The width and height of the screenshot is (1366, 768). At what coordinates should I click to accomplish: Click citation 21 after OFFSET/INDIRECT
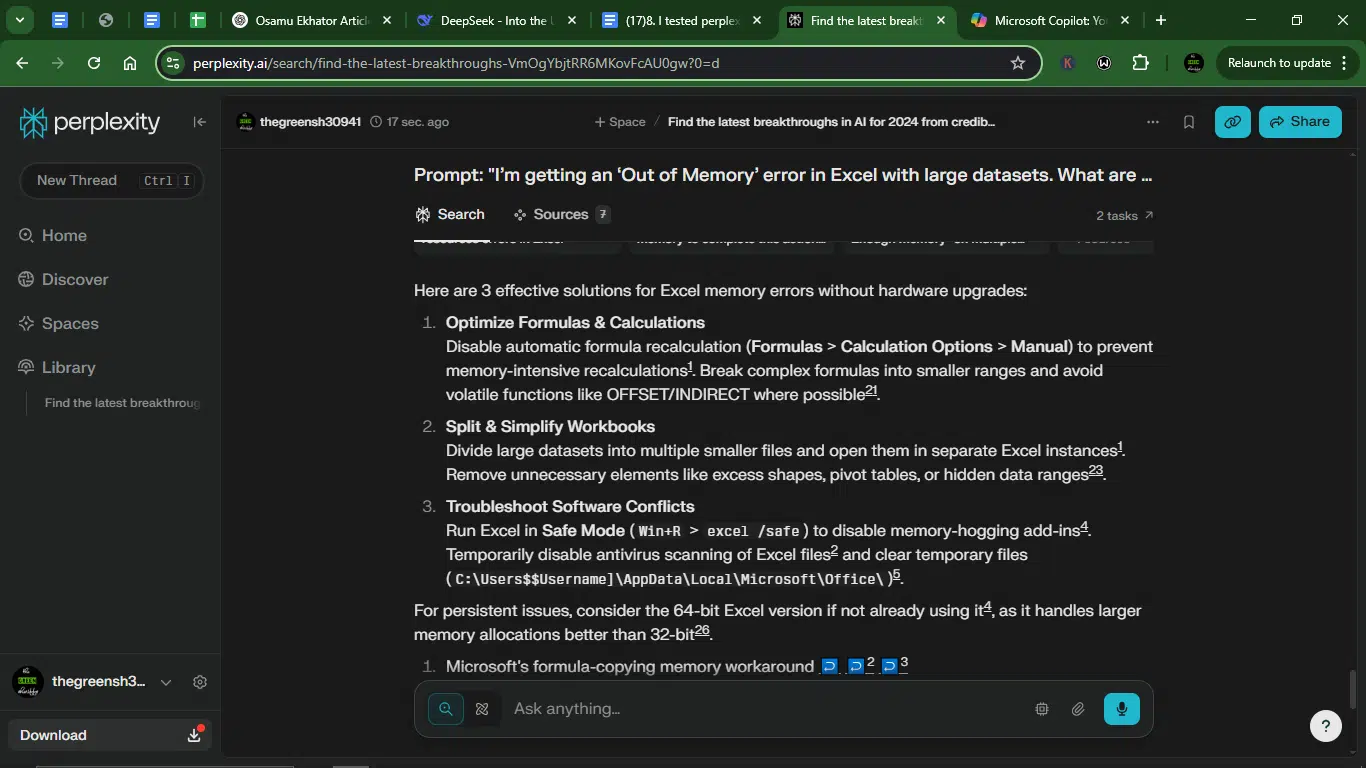(871, 391)
